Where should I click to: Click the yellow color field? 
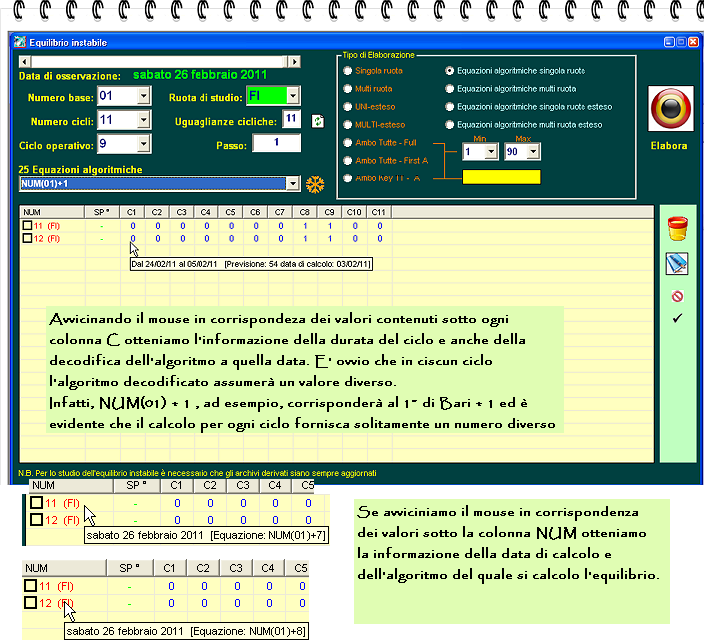pos(501,177)
